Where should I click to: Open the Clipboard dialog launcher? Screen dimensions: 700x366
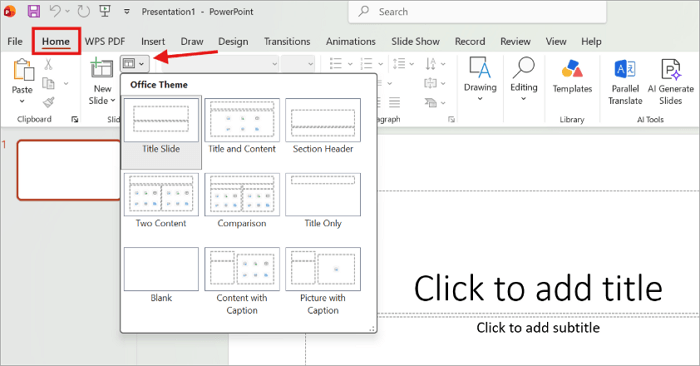tap(75, 119)
